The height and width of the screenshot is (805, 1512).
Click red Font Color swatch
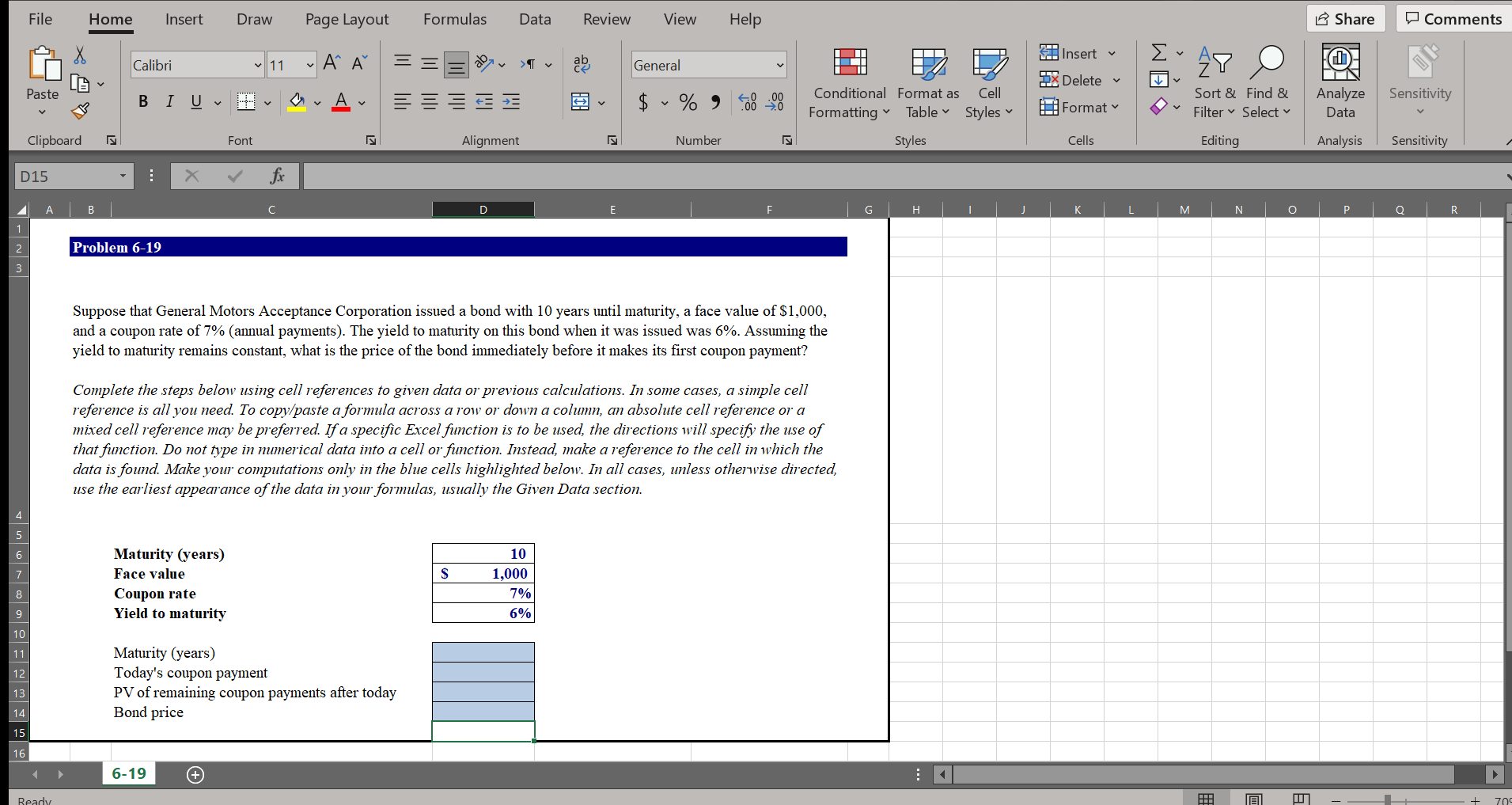pos(341,102)
